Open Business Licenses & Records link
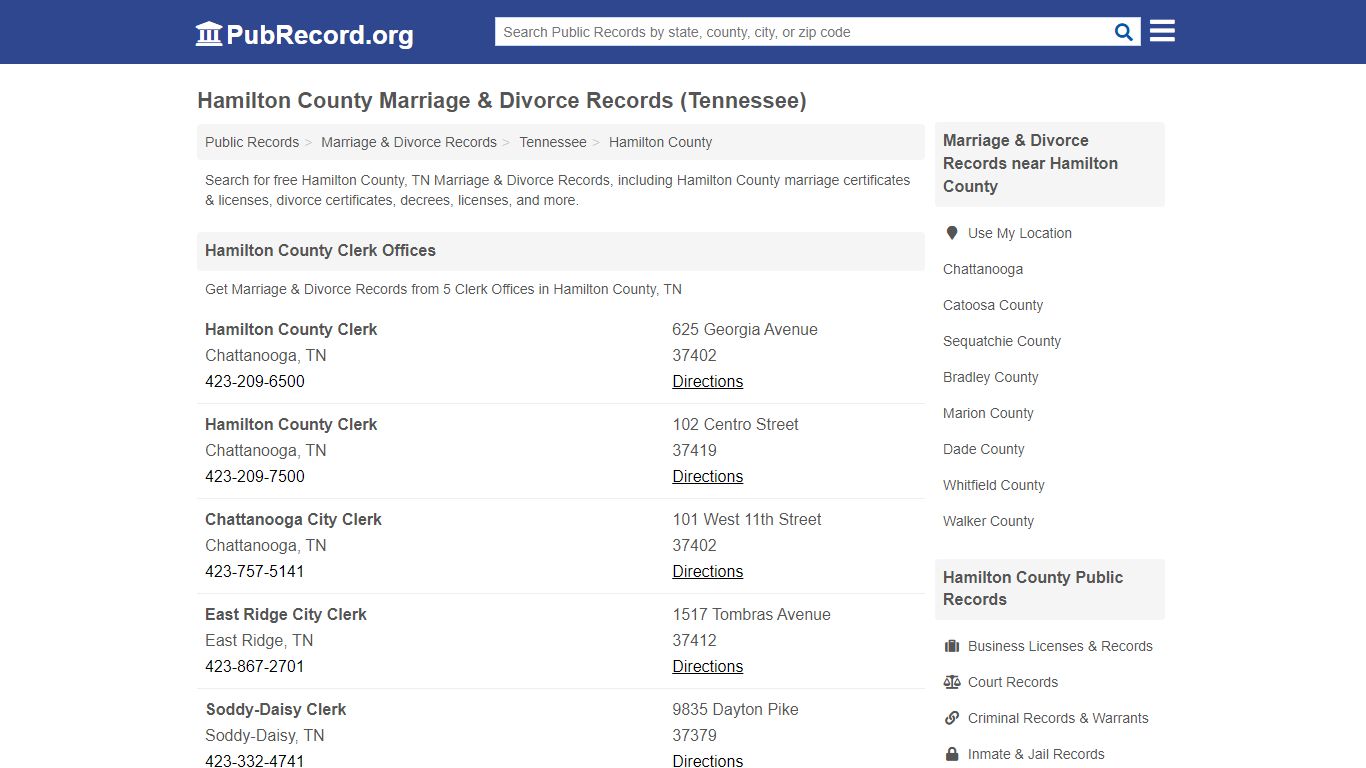 point(1060,646)
